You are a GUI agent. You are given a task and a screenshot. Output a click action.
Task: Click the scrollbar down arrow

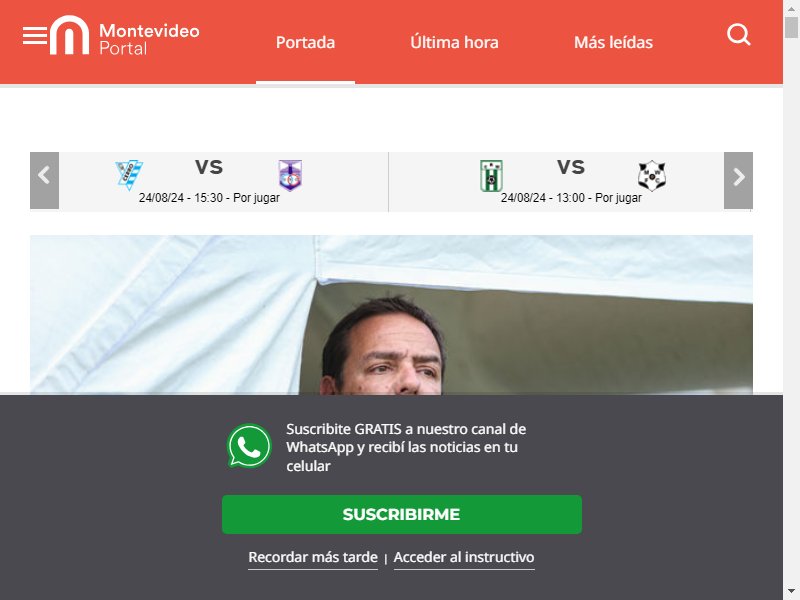[x=791, y=592]
